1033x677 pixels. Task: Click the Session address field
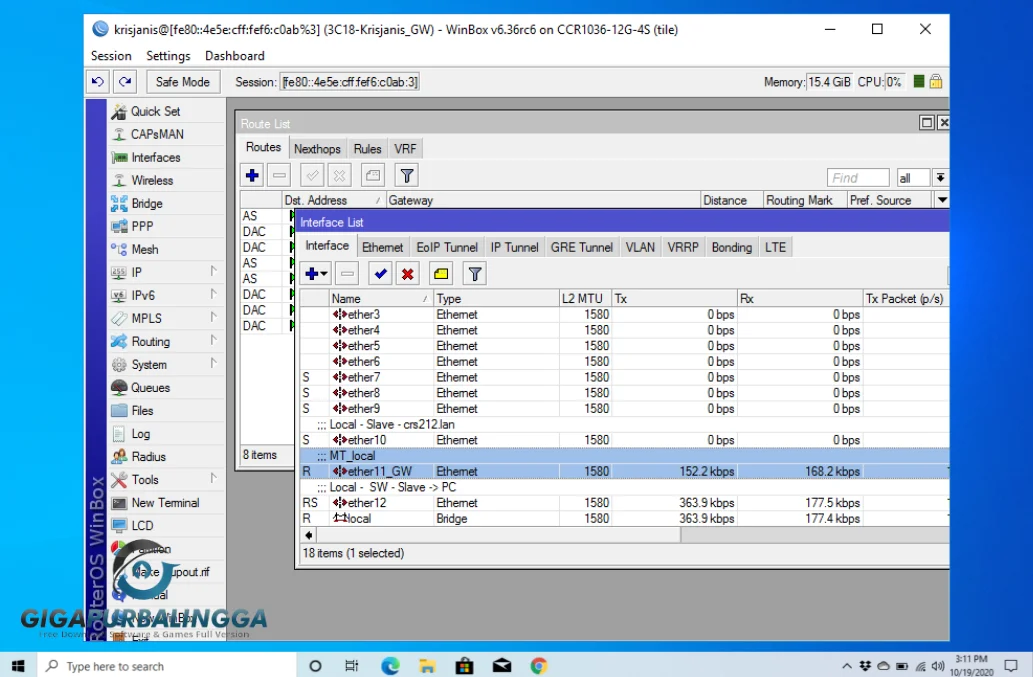point(349,82)
